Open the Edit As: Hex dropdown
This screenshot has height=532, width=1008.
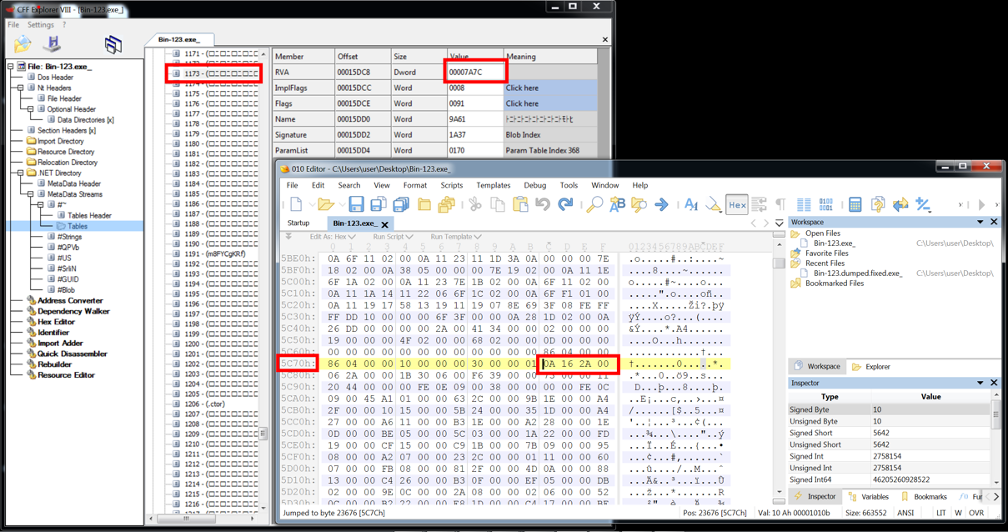[x=333, y=237]
